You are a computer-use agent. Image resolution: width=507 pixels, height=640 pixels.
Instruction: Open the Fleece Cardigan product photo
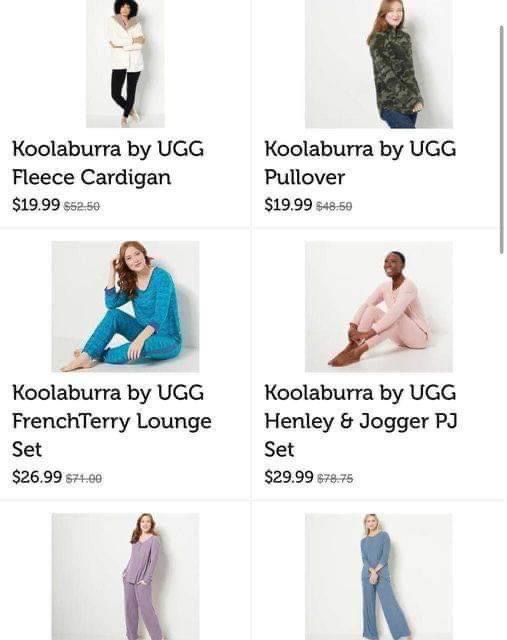pos(125,64)
